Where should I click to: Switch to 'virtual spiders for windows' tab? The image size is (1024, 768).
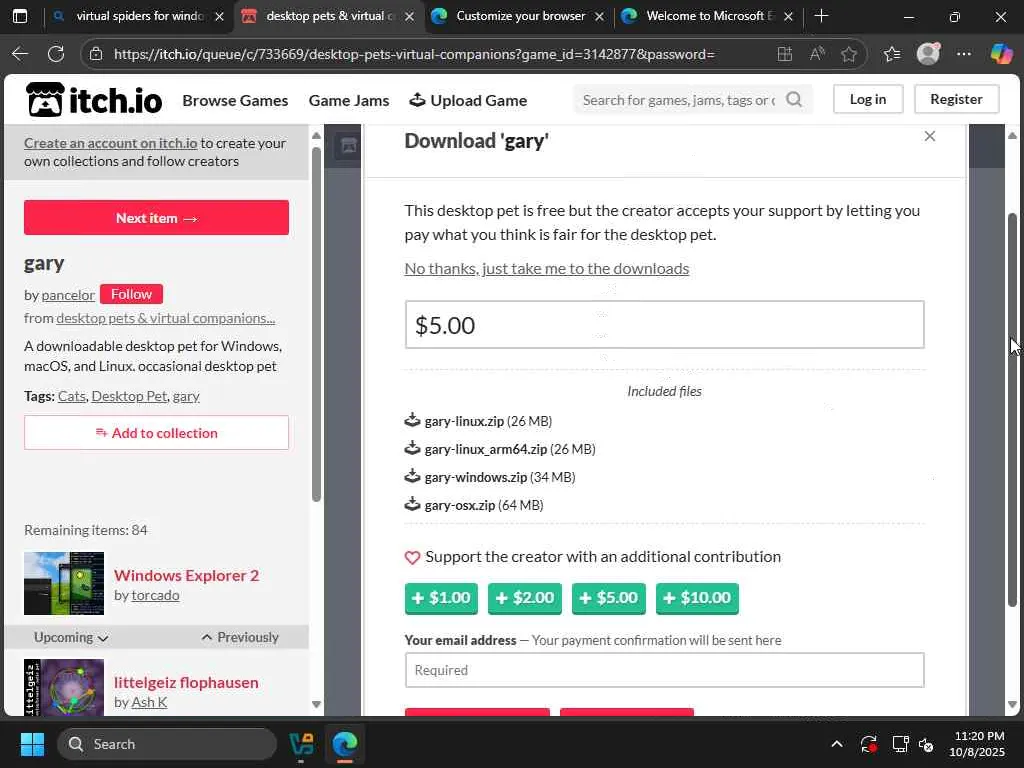tap(139, 16)
